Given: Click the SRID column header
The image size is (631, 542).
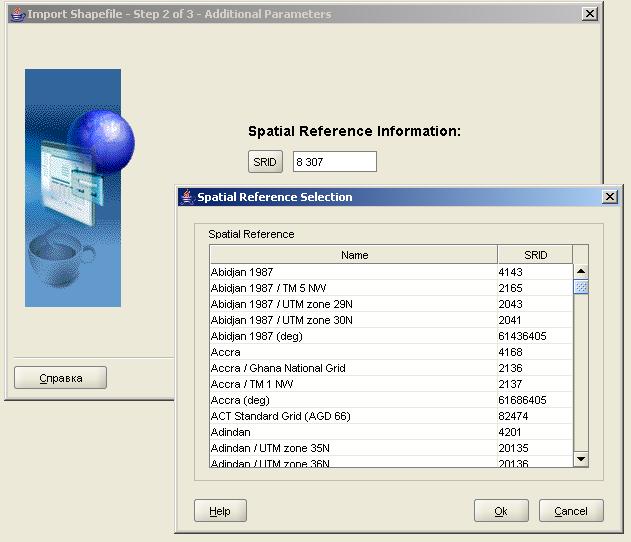Looking at the screenshot, I should click(535, 255).
